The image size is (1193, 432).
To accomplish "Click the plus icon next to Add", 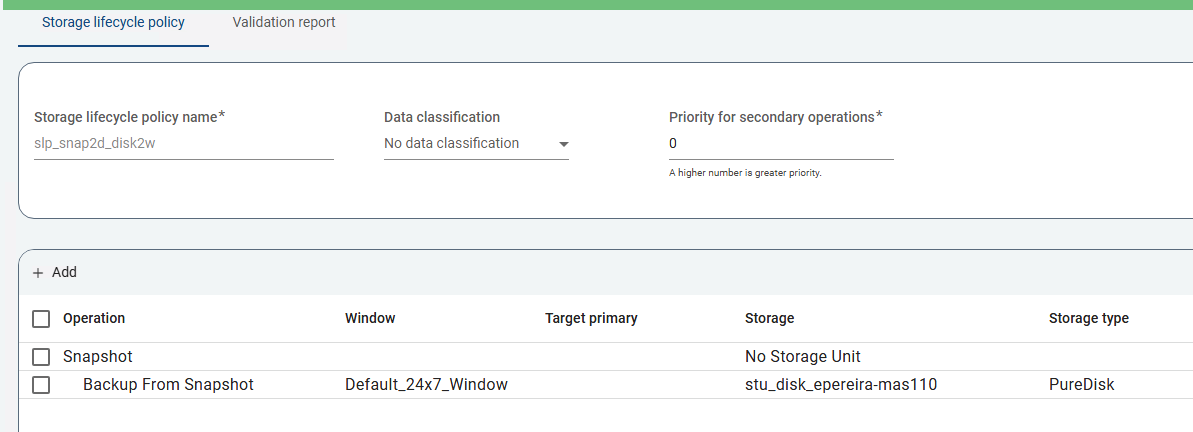I will (38, 273).
